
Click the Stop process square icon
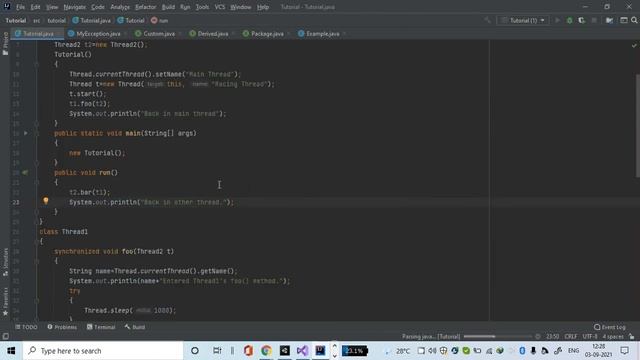pyautogui.click(x=594, y=20)
